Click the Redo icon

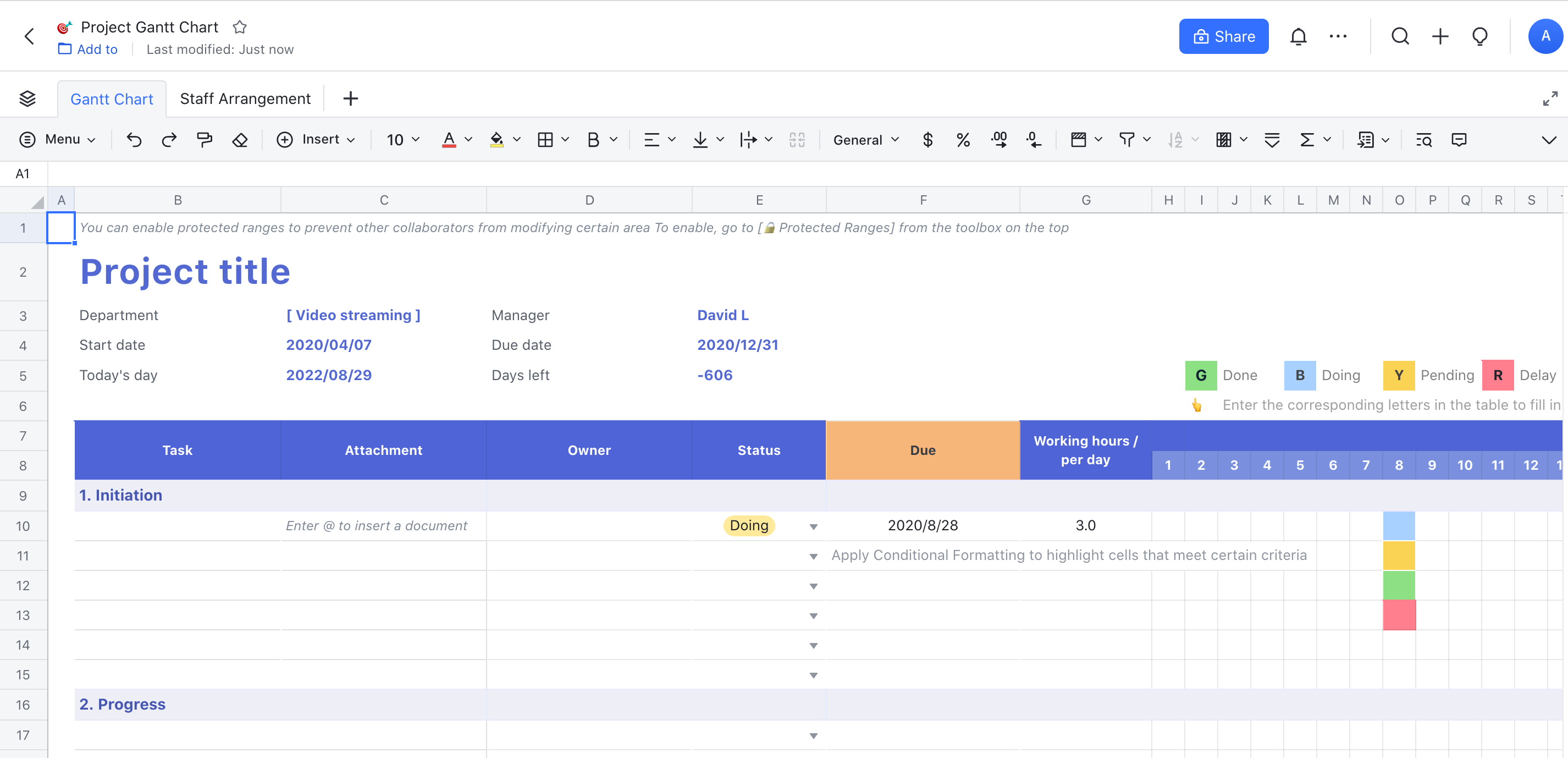(x=170, y=139)
